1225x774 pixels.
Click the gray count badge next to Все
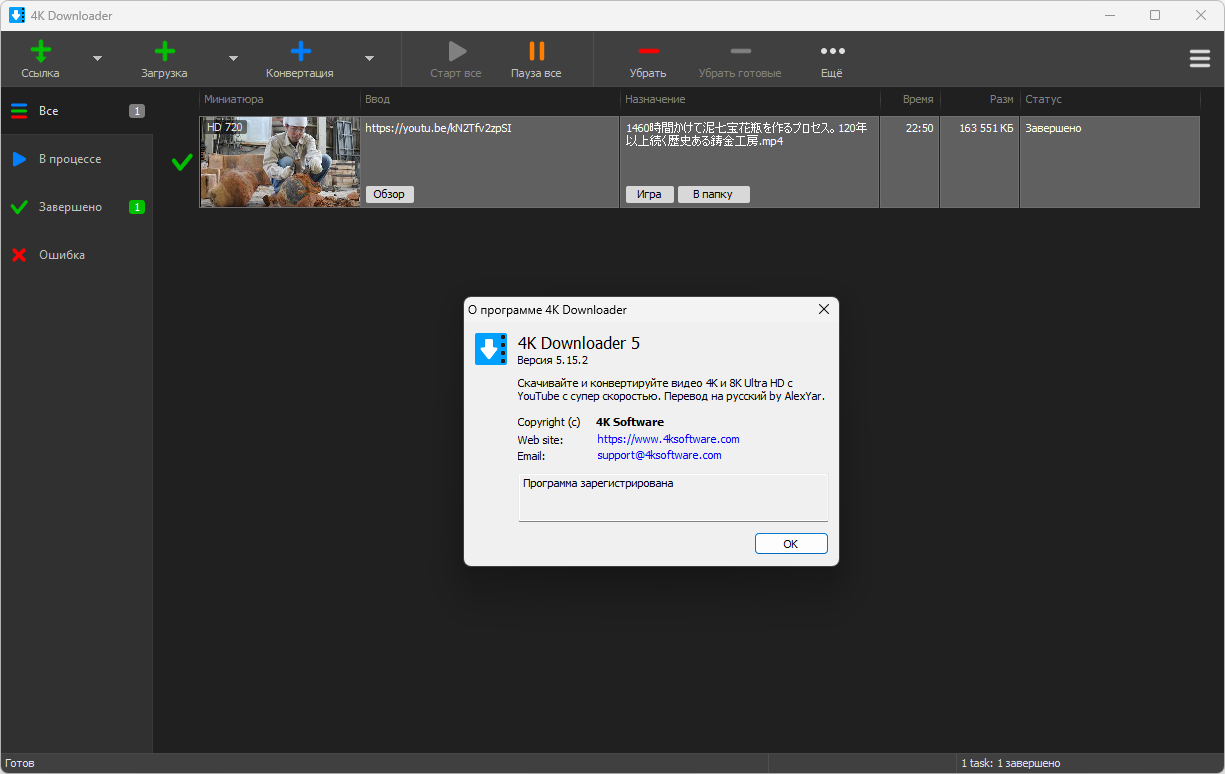click(x=137, y=111)
